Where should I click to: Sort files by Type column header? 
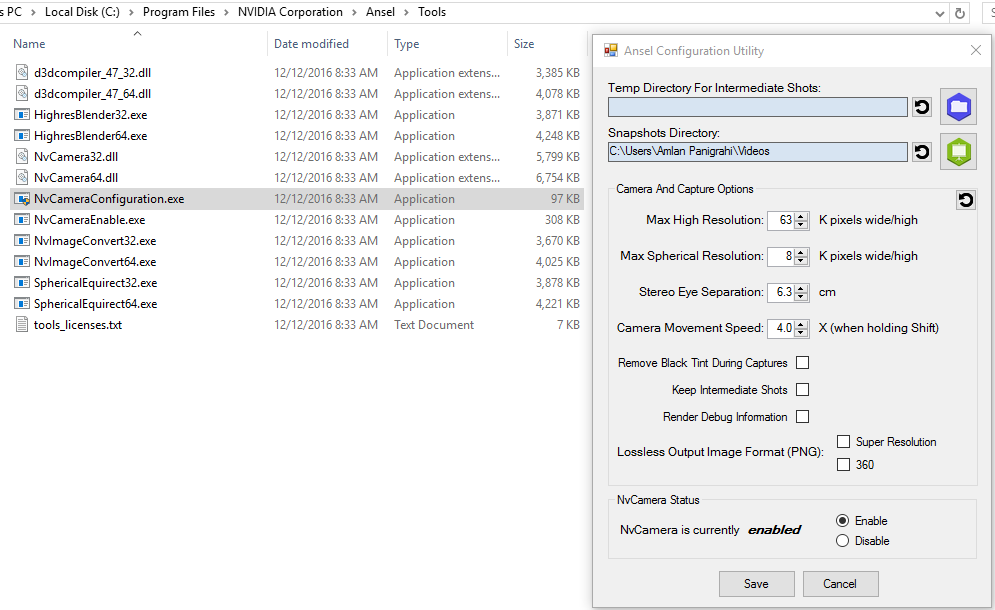[x=407, y=44]
